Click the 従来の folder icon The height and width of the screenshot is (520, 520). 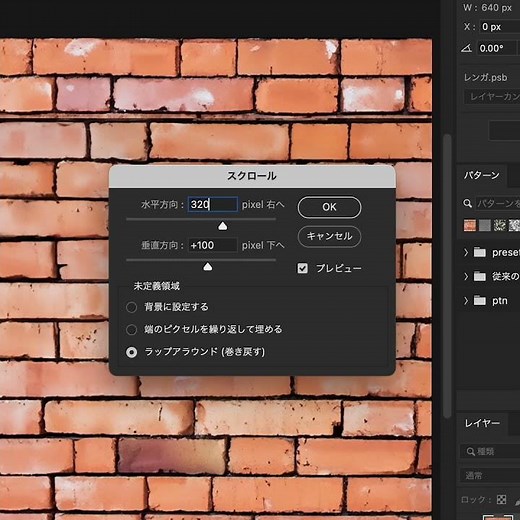pyautogui.click(x=480, y=276)
